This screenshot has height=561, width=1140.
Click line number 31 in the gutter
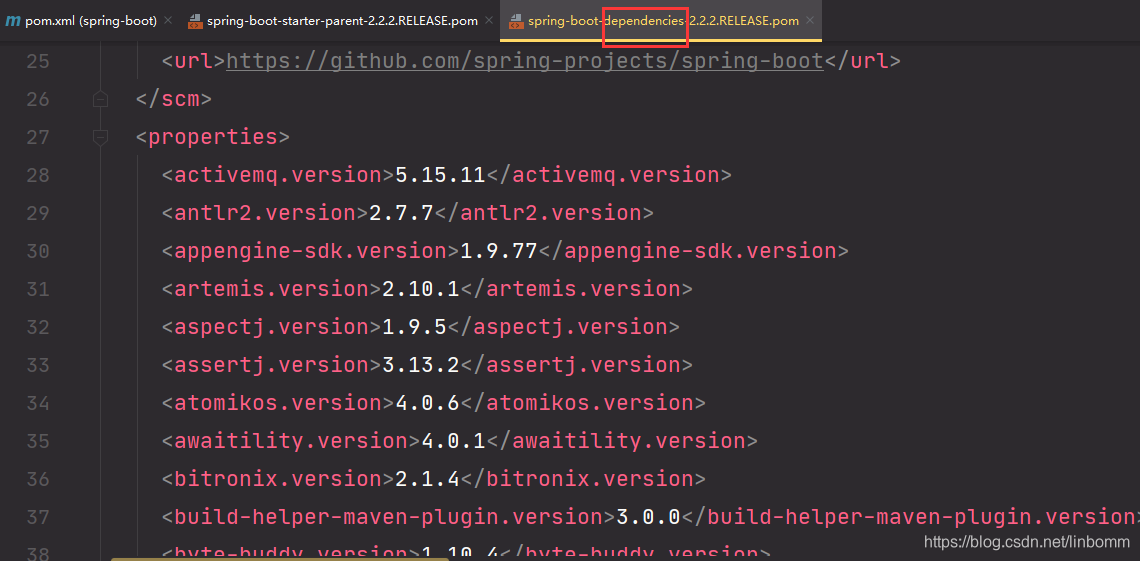(x=38, y=288)
